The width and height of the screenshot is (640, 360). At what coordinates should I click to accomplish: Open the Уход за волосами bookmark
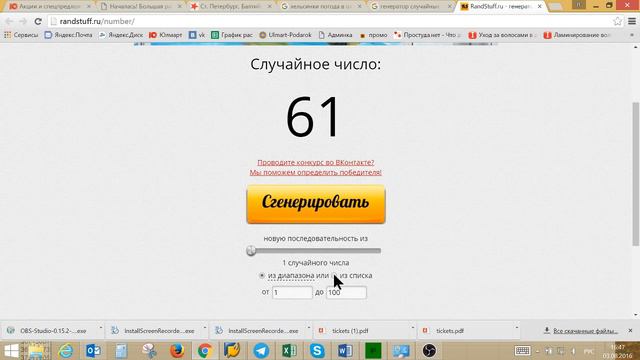[x=503, y=35]
